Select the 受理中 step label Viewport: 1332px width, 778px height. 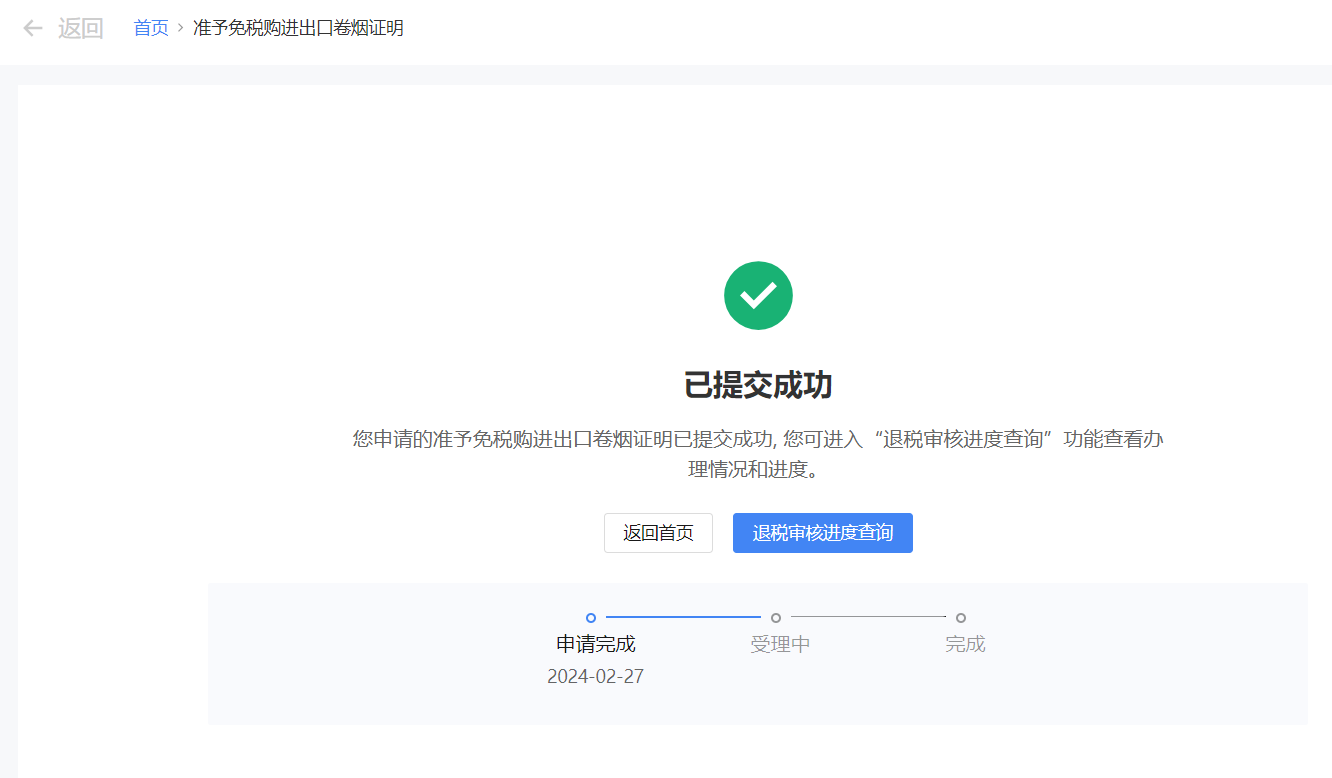(x=780, y=644)
